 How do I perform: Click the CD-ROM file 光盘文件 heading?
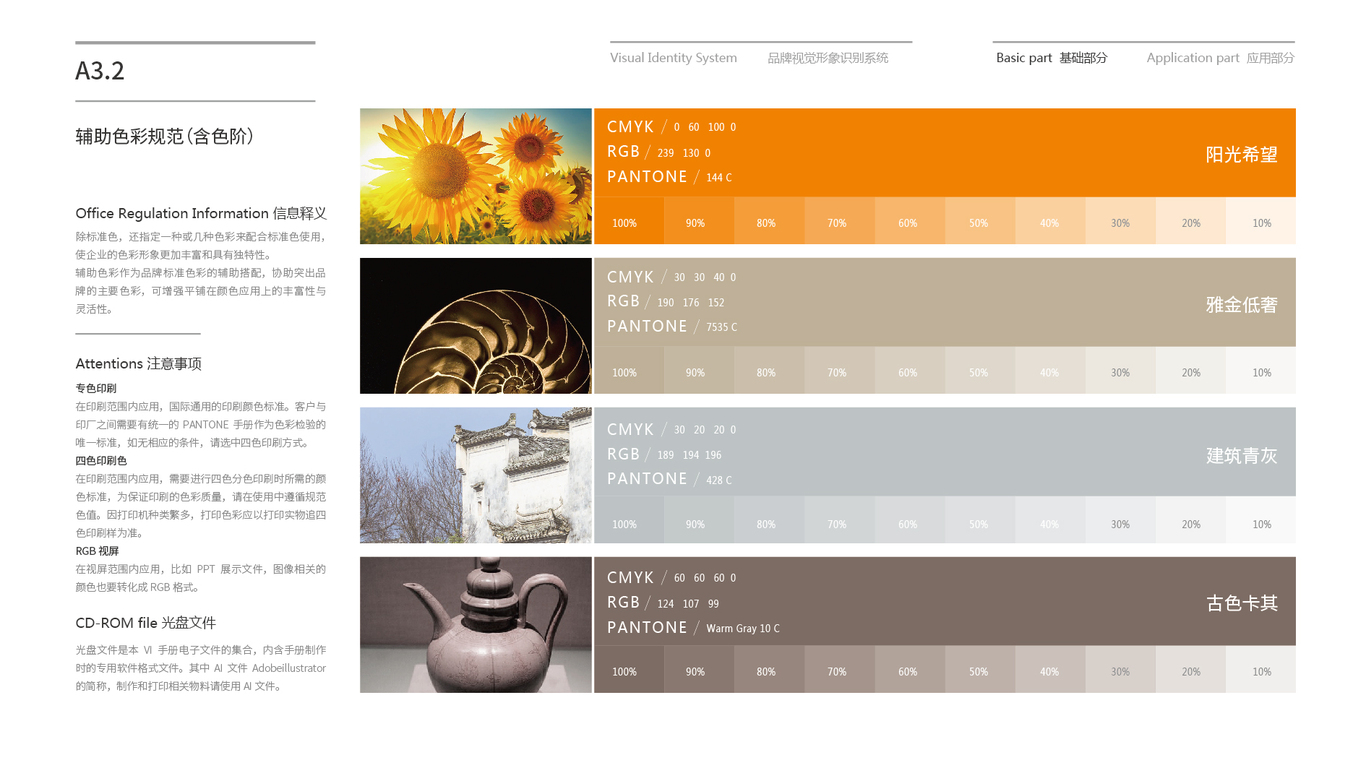coord(146,622)
